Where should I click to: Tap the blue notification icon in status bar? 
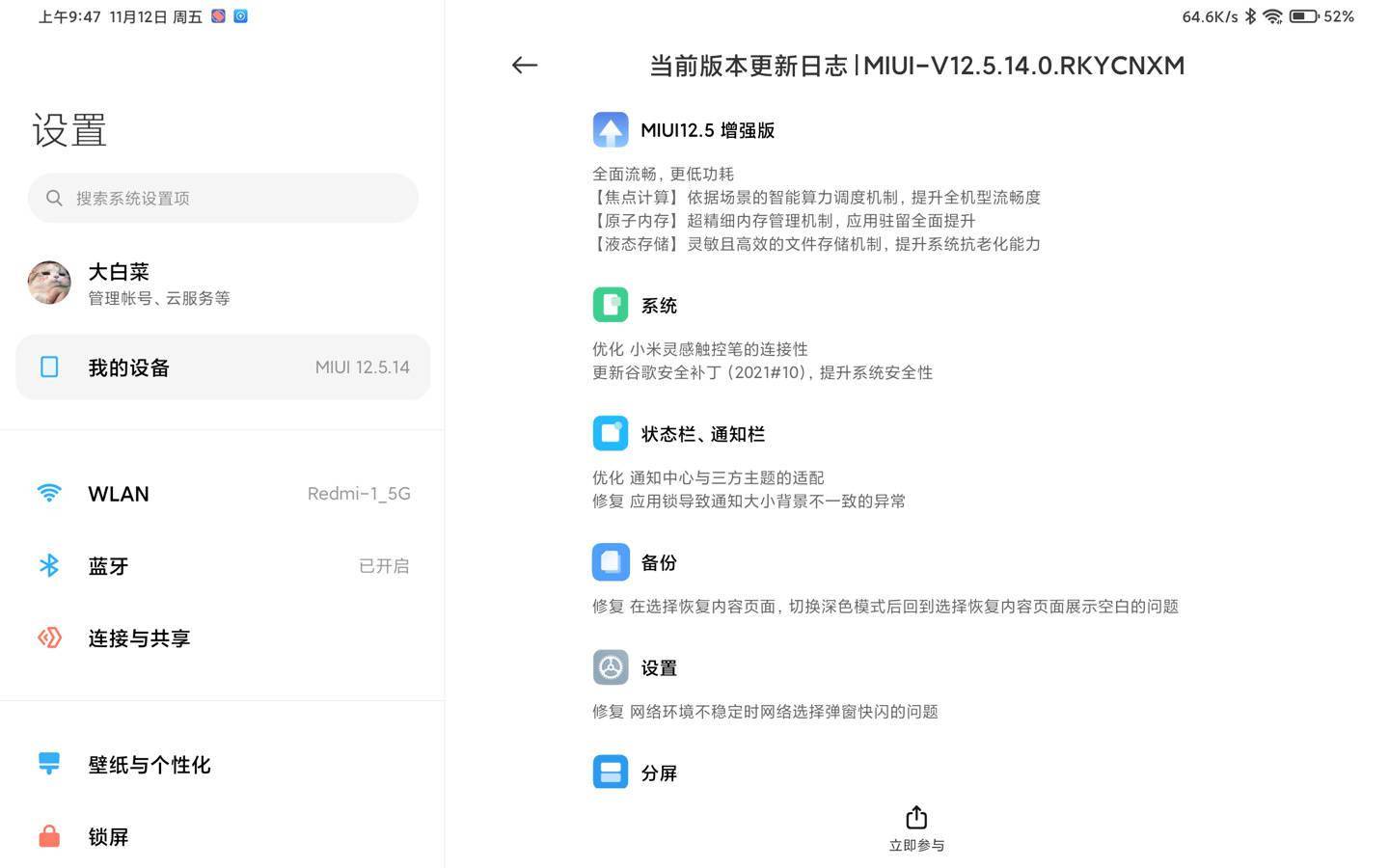click(x=241, y=16)
